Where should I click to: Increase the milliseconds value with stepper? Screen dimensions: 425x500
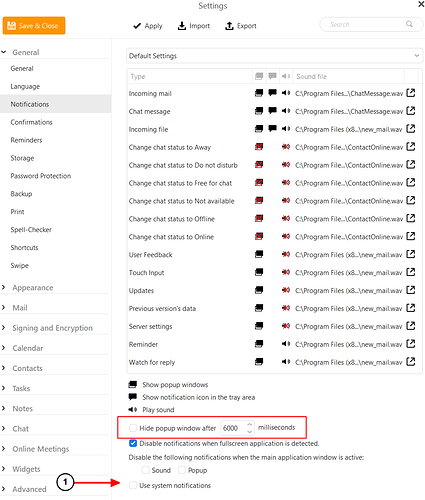(x=250, y=424)
